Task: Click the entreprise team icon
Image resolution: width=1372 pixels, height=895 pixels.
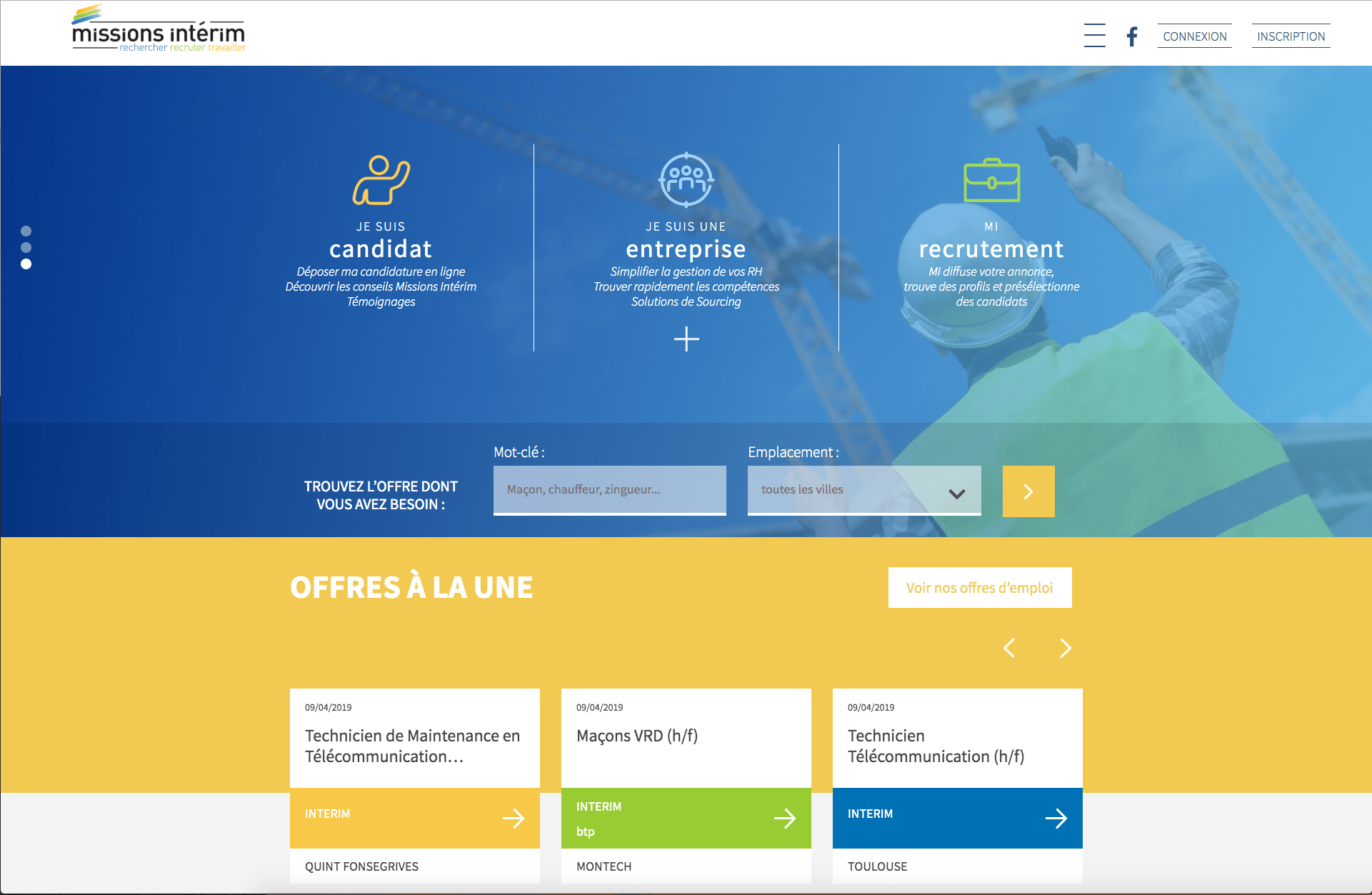Action: tap(686, 180)
